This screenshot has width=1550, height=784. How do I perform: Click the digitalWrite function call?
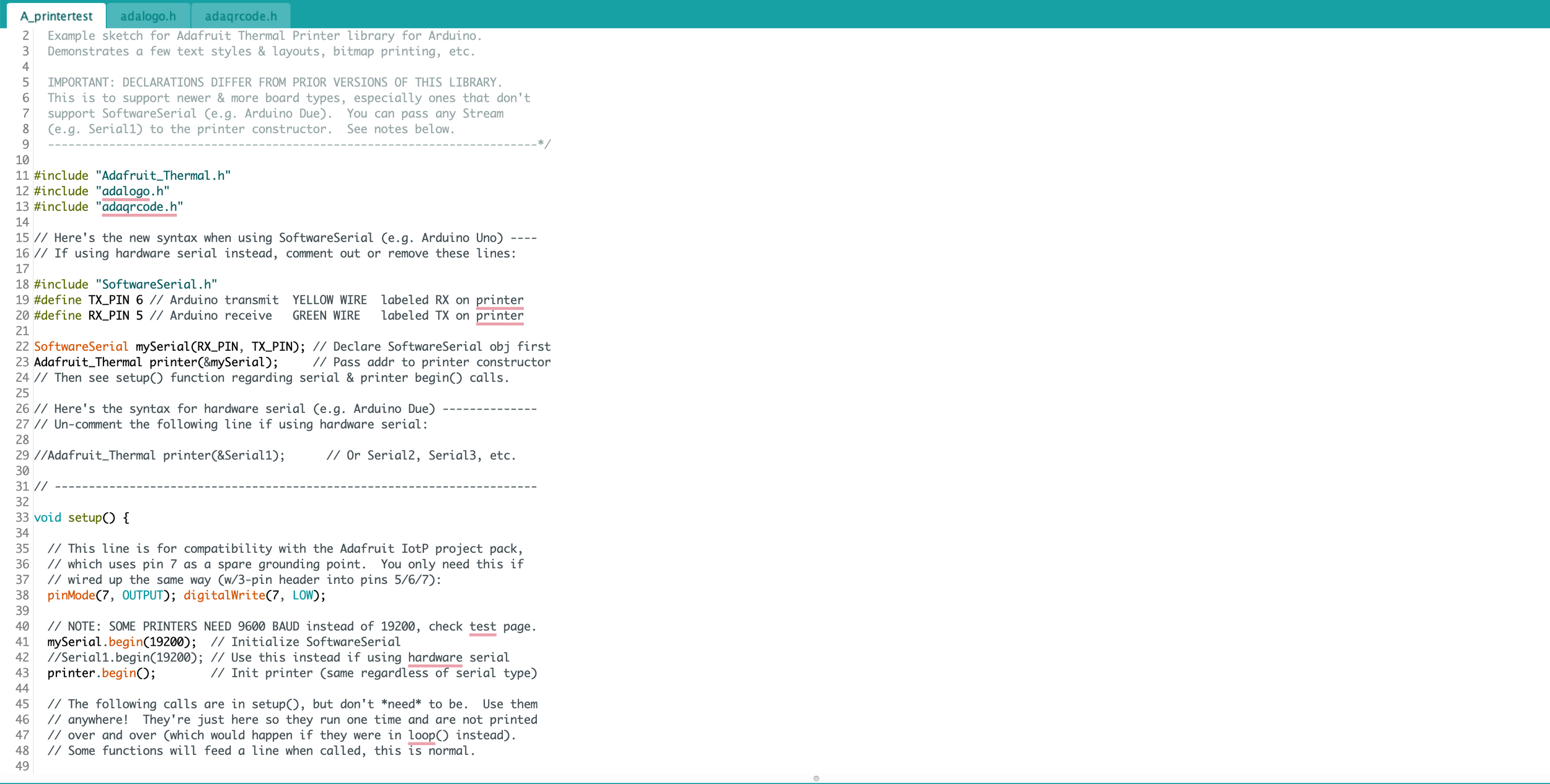224,596
